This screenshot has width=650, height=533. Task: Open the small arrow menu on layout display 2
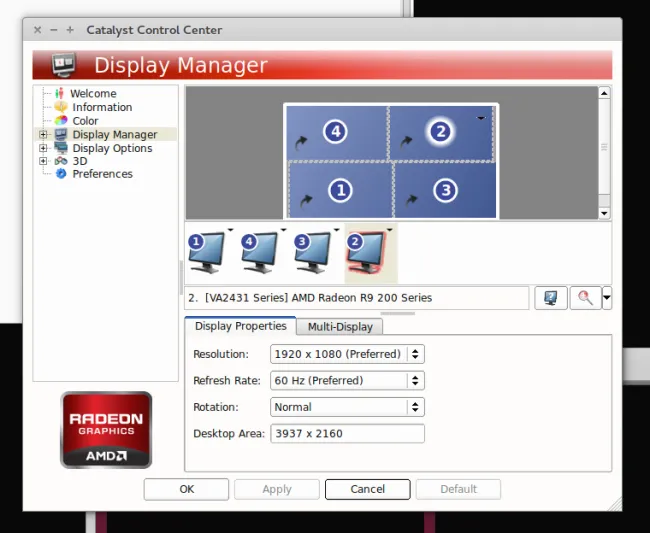coord(481,118)
